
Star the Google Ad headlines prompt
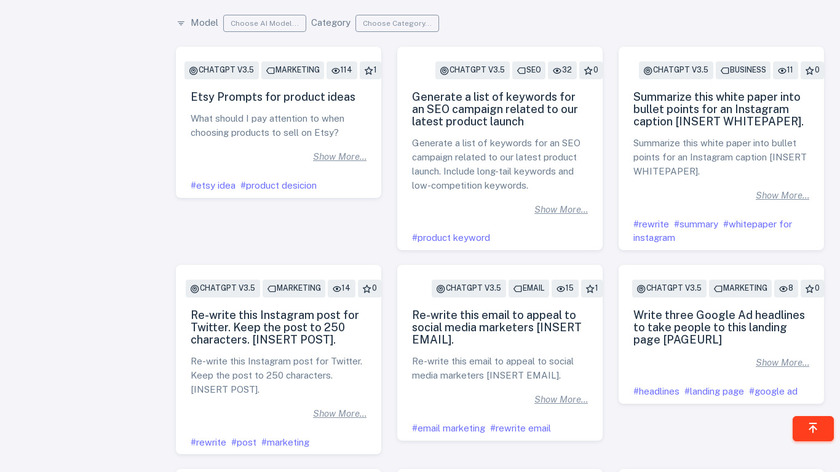pos(810,288)
